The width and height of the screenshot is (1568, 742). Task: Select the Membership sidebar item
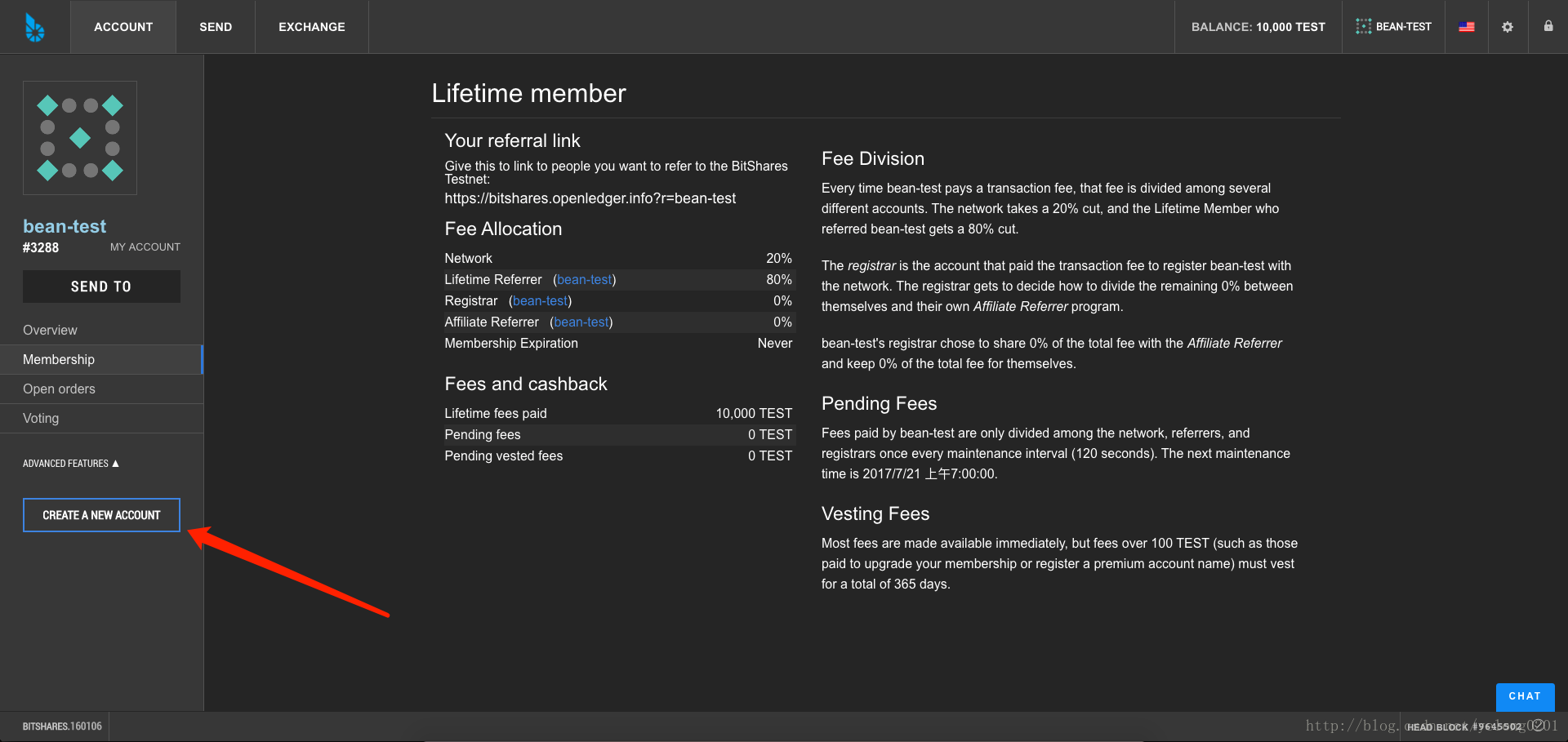[101, 359]
